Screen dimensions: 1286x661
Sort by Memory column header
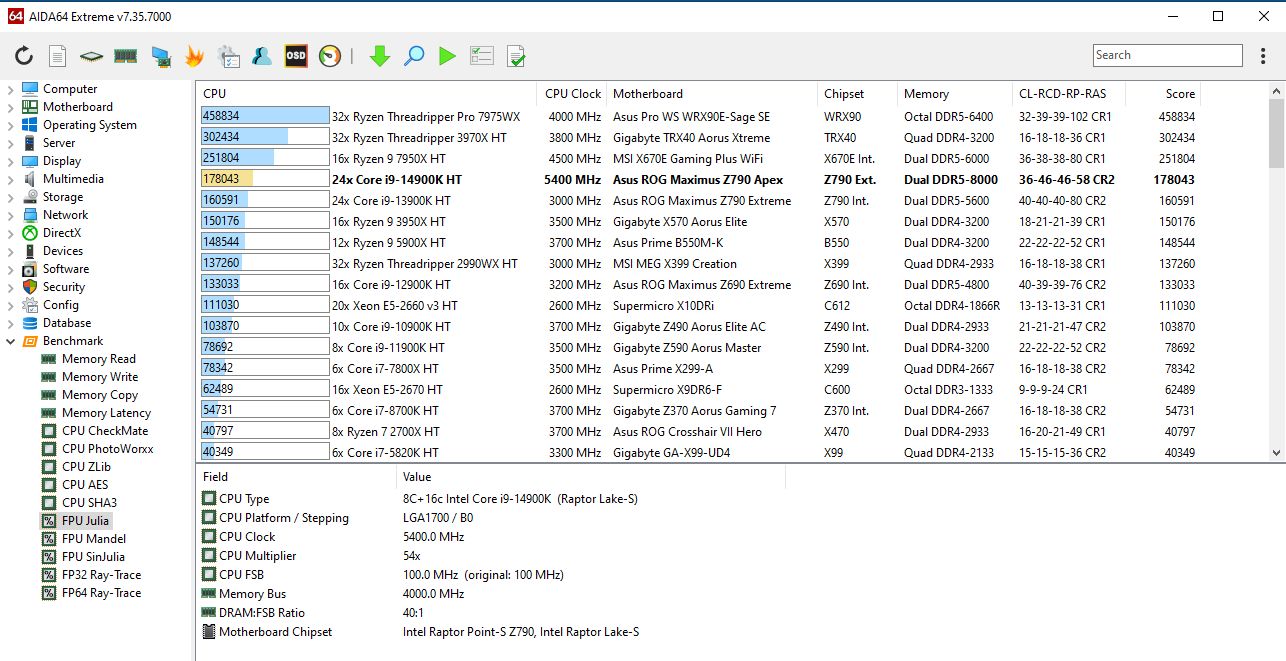point(954,94)
